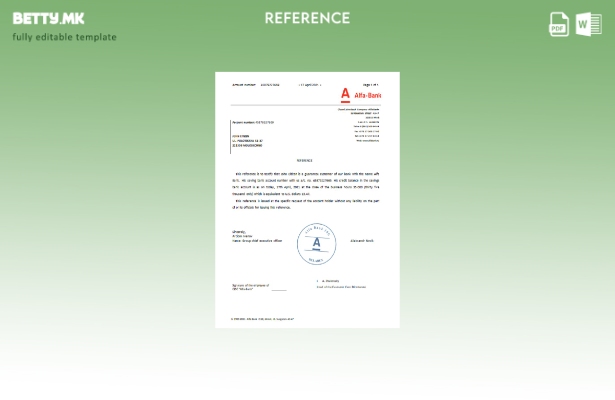Click the page number in document header
Screen dimensions: 615x400
[x=369, y=85]
